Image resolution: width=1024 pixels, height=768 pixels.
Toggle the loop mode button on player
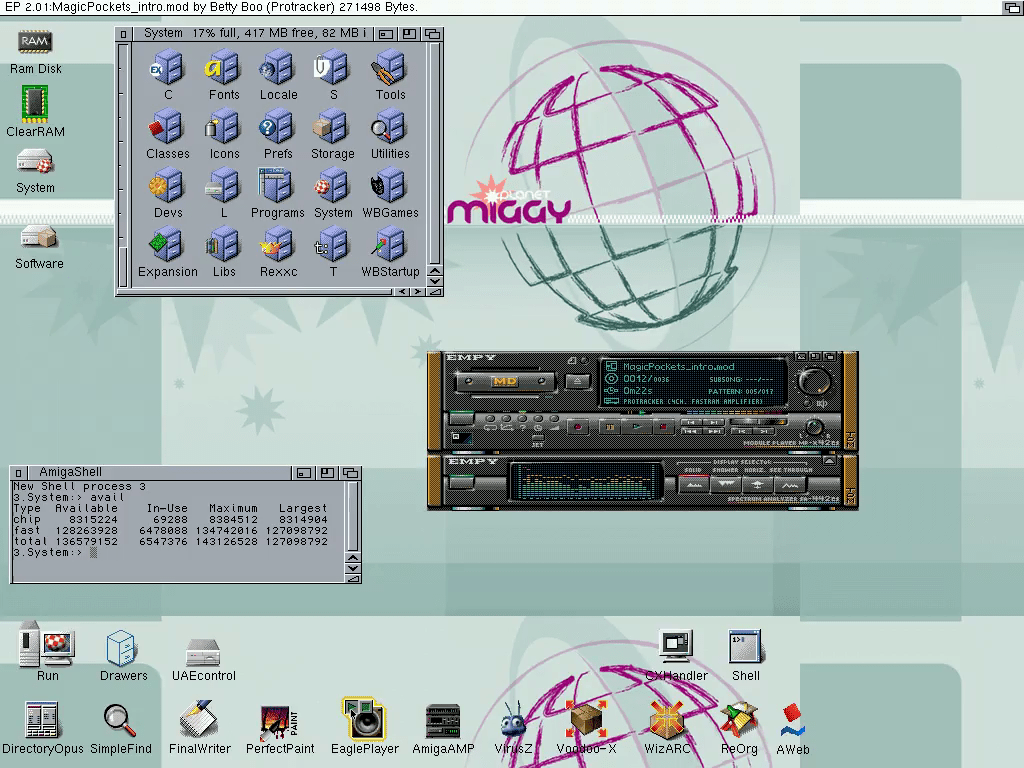tap(490, 419)
